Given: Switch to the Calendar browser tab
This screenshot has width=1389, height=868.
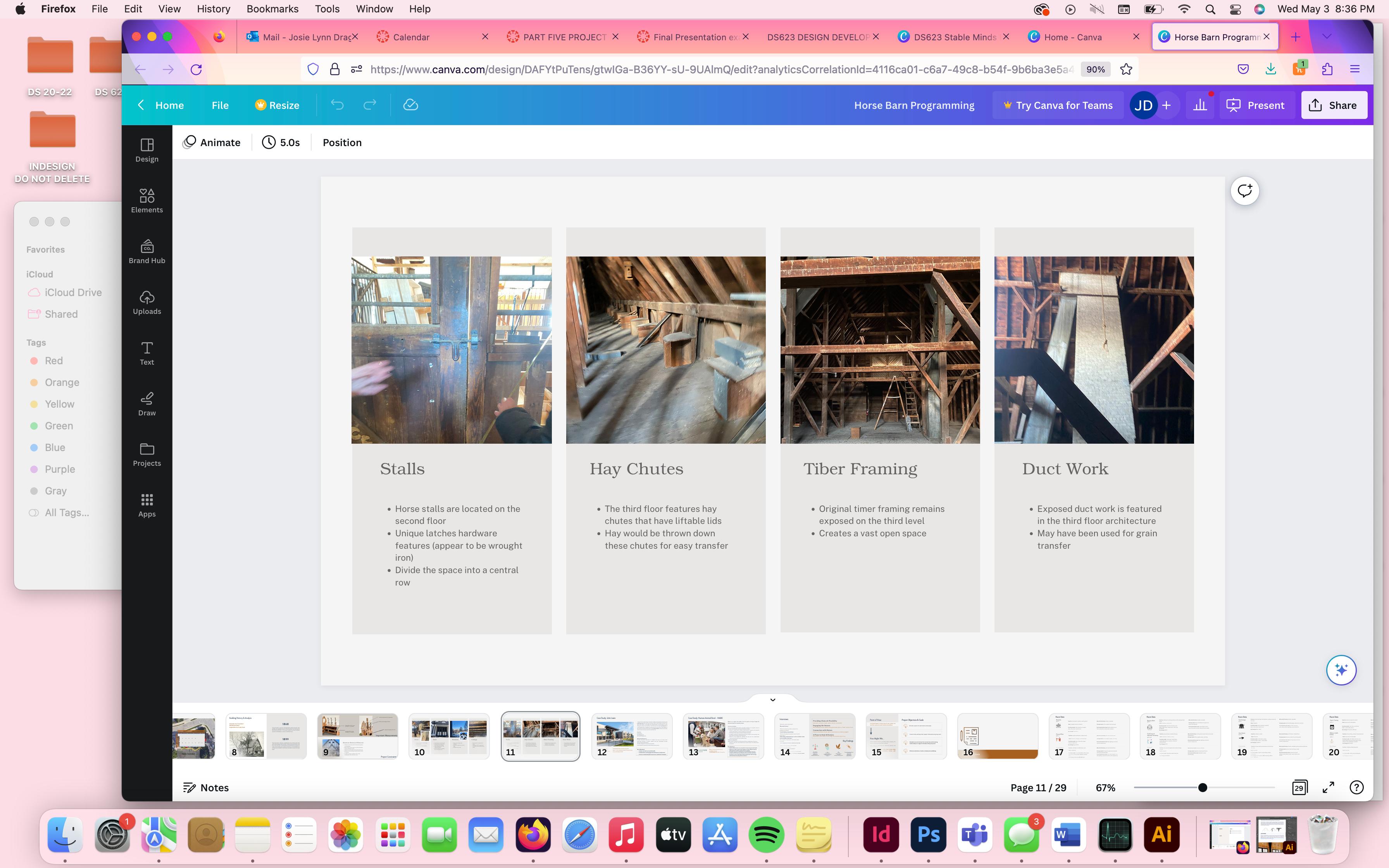Looking at the screenshot, I should (x=411, y=37).
